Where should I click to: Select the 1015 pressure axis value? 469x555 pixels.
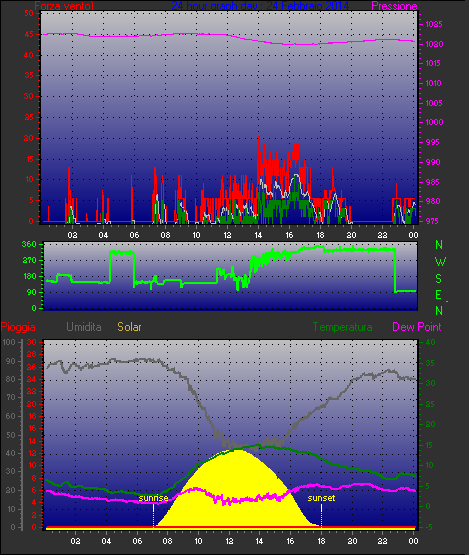[x=434, y=63]
